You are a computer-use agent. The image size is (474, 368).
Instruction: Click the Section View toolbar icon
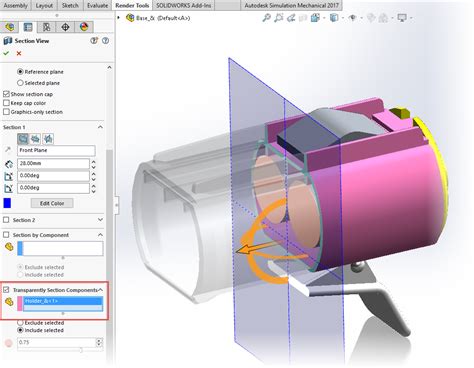point(303,18)
